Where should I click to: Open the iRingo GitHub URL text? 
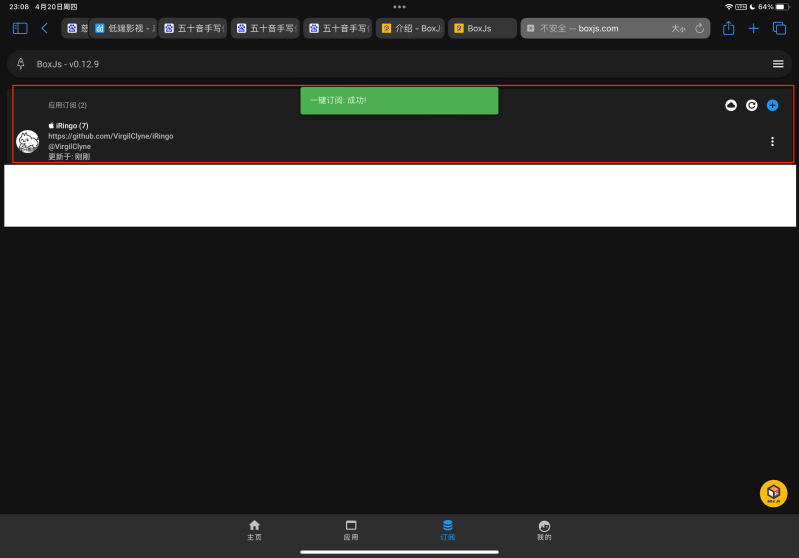(x=111, y=136)
